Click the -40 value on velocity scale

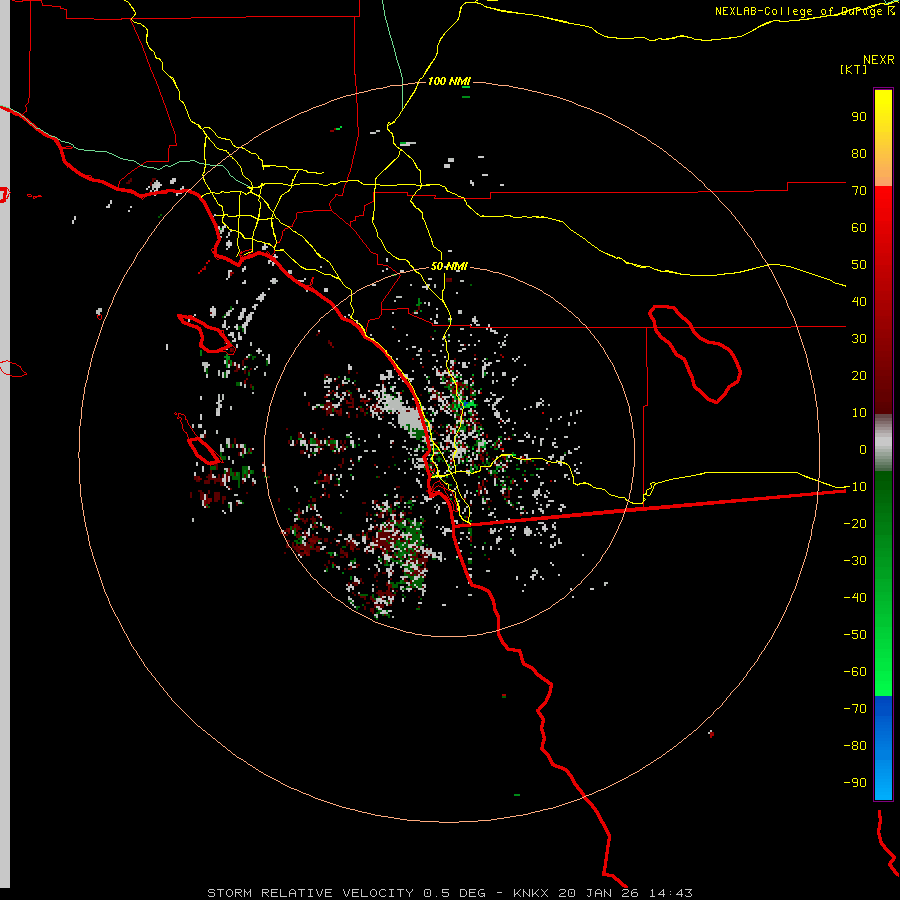coord(855,598)
